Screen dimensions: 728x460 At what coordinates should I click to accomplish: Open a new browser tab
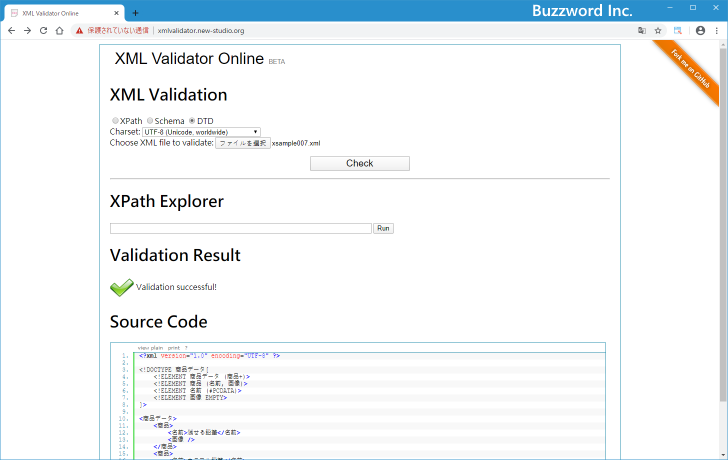[135, 12]
